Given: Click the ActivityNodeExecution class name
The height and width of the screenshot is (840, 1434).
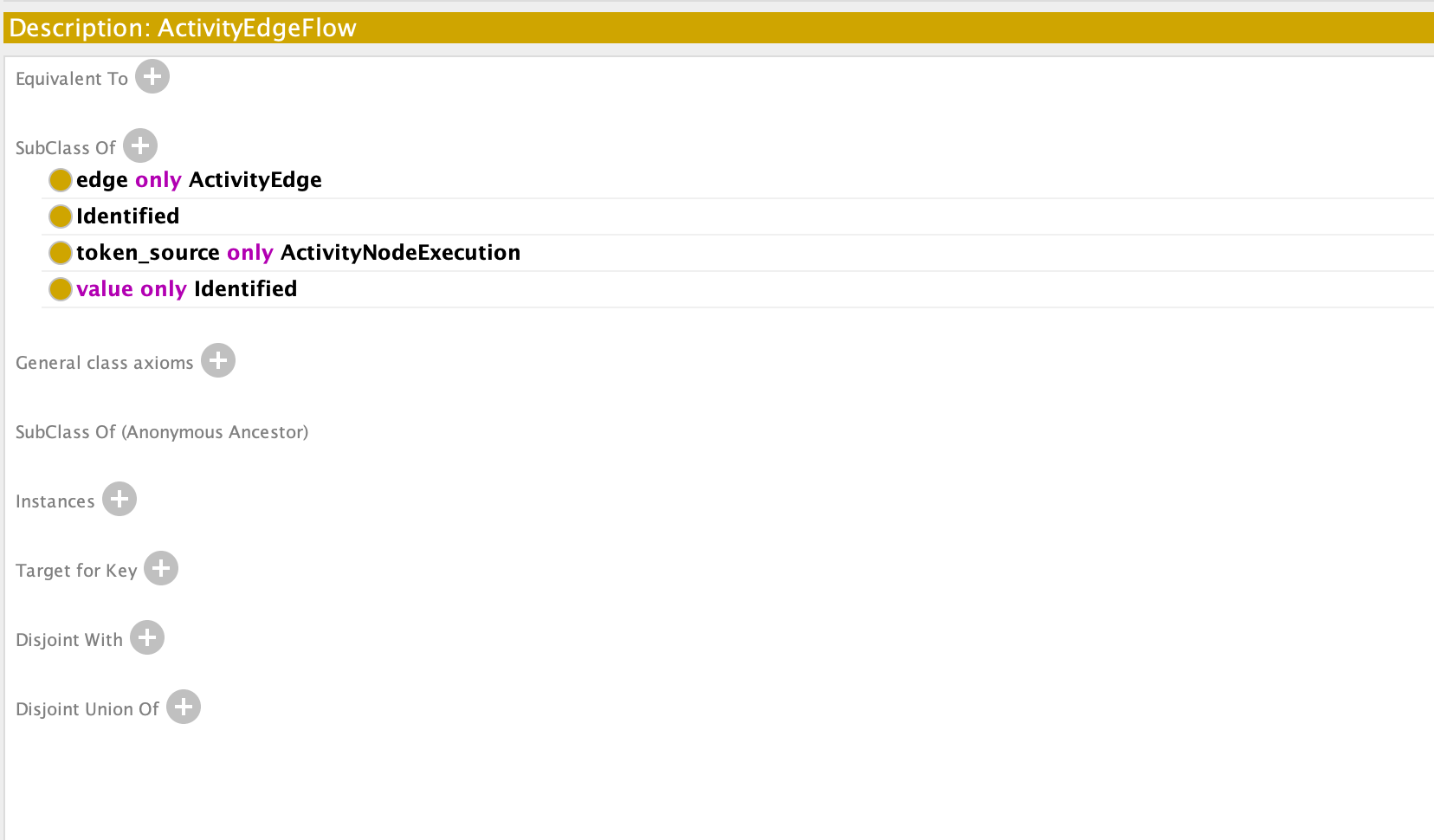Looking at the screenshot, I should [400, 252].
